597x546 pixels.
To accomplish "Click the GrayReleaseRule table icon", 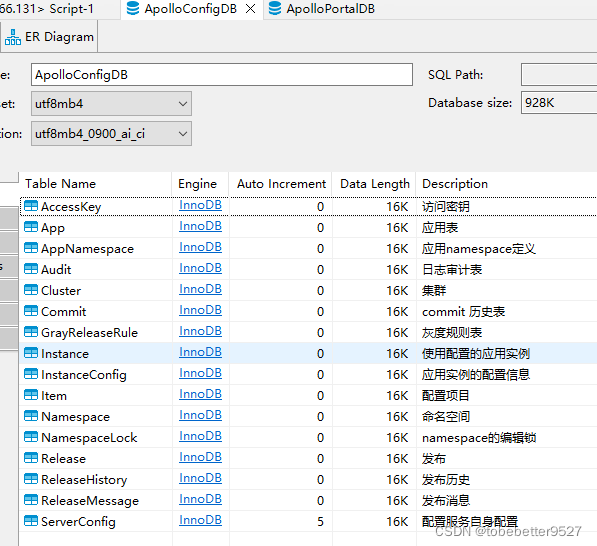I will click(31, 332).
